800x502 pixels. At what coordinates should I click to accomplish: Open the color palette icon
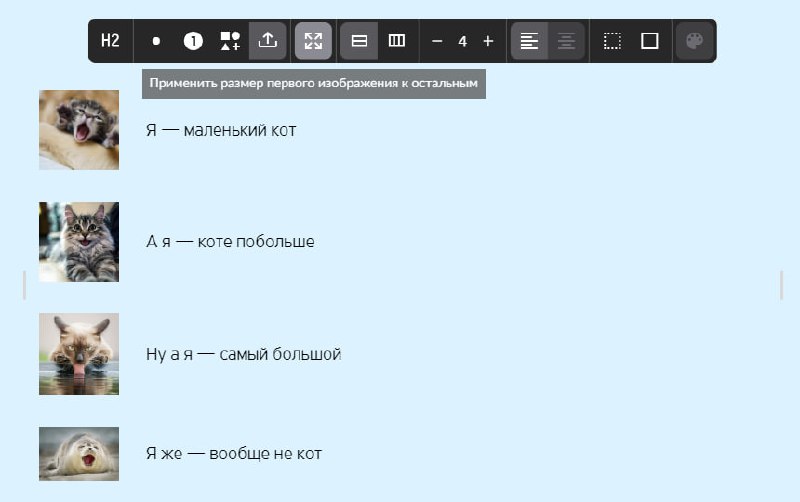coord(694,41)
